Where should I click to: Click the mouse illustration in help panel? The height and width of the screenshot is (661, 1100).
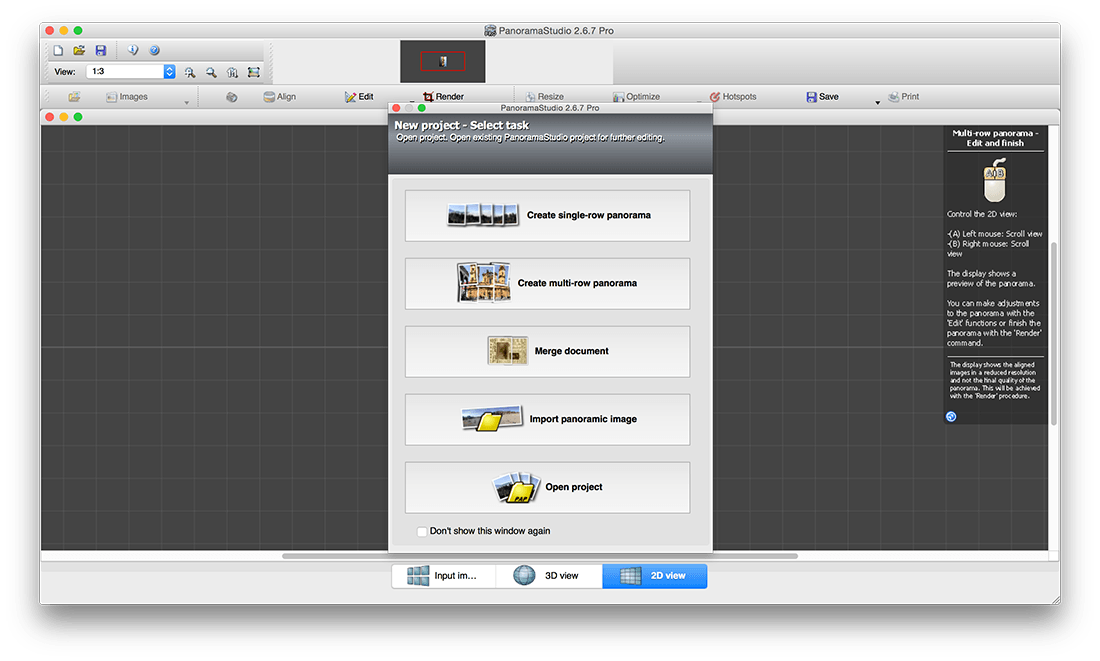(995, 180)
